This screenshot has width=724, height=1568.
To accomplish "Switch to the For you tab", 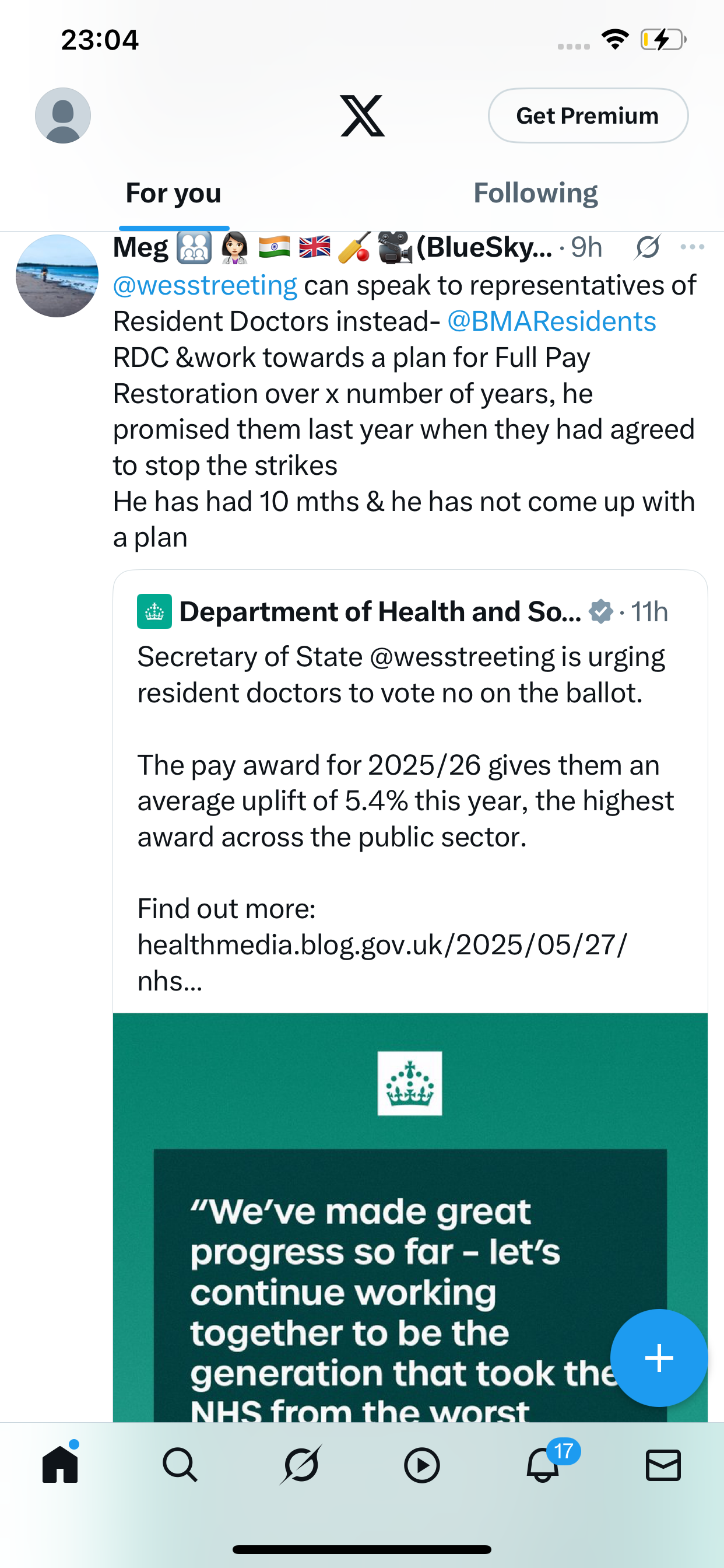I will pos(173,194).
